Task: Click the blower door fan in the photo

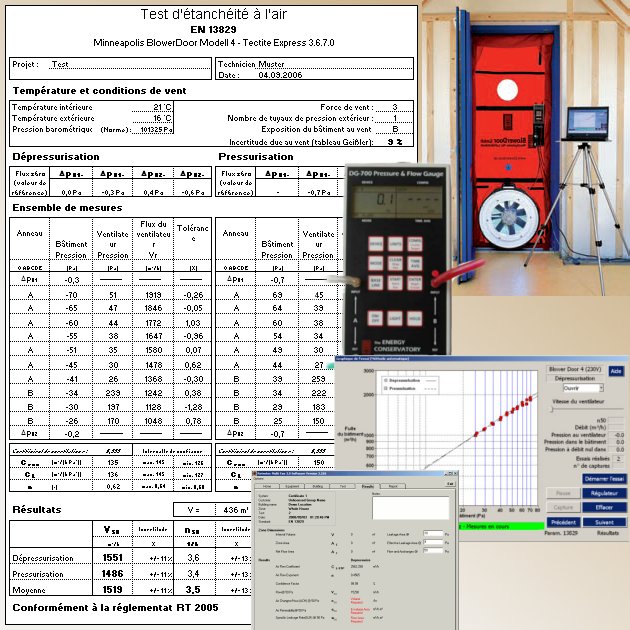Action: tap(509, 215)
